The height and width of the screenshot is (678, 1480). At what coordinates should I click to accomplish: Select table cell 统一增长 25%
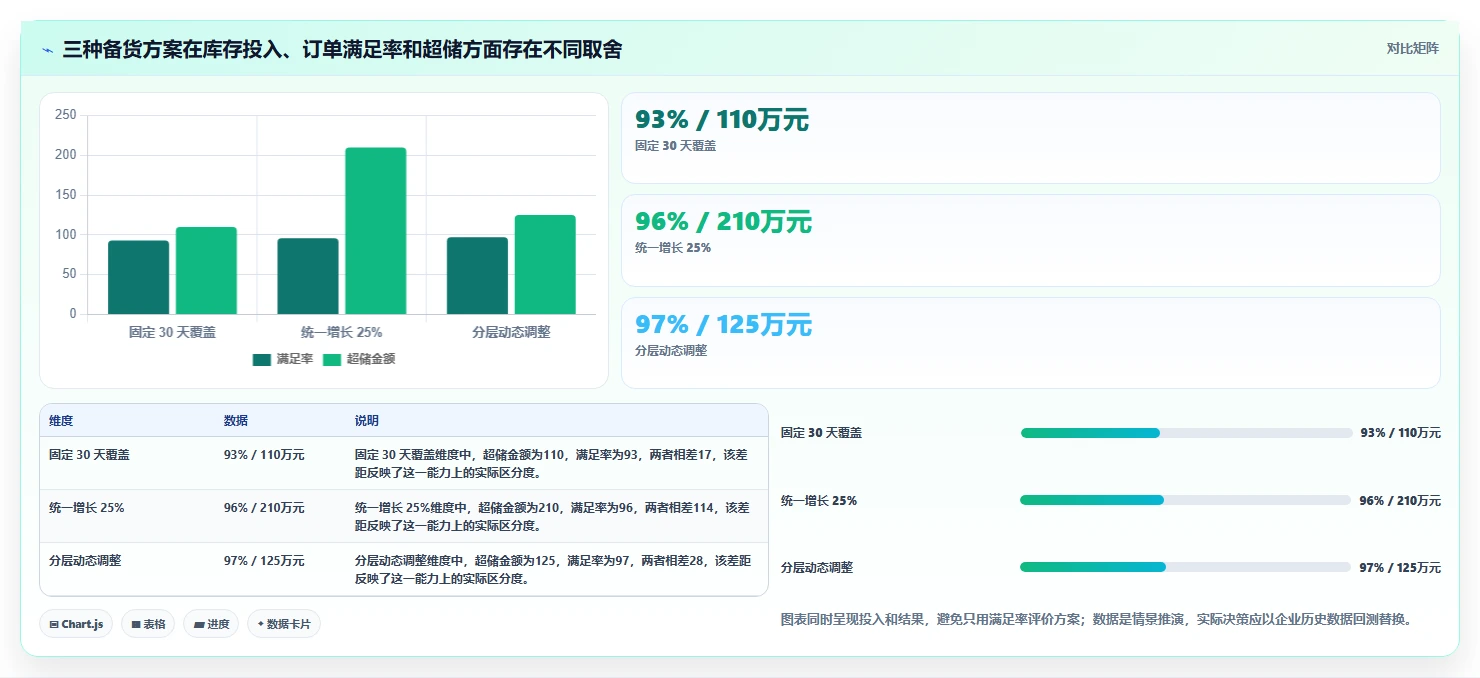(87, 507)
